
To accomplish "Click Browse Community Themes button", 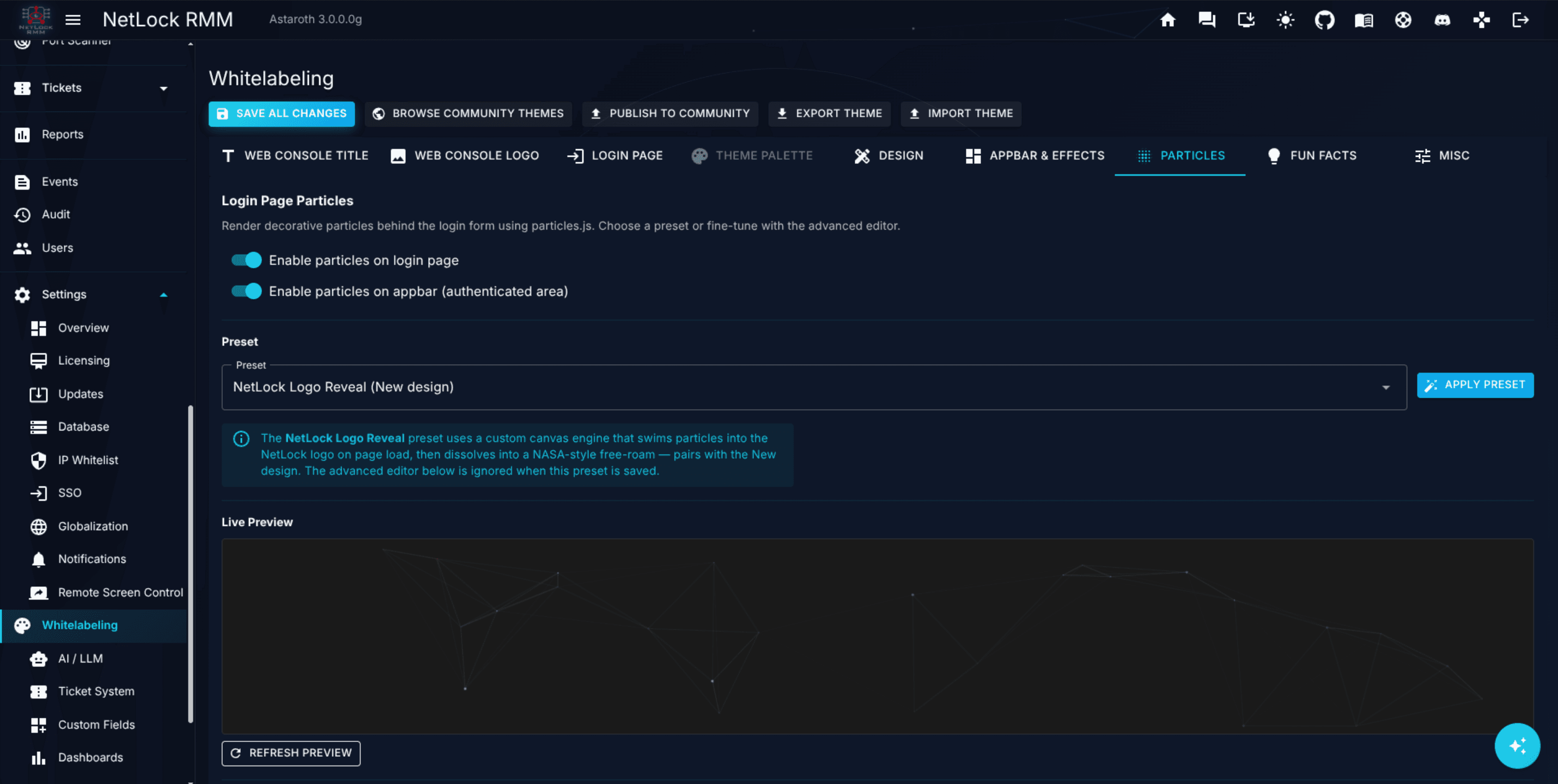I will click(468, 114).
